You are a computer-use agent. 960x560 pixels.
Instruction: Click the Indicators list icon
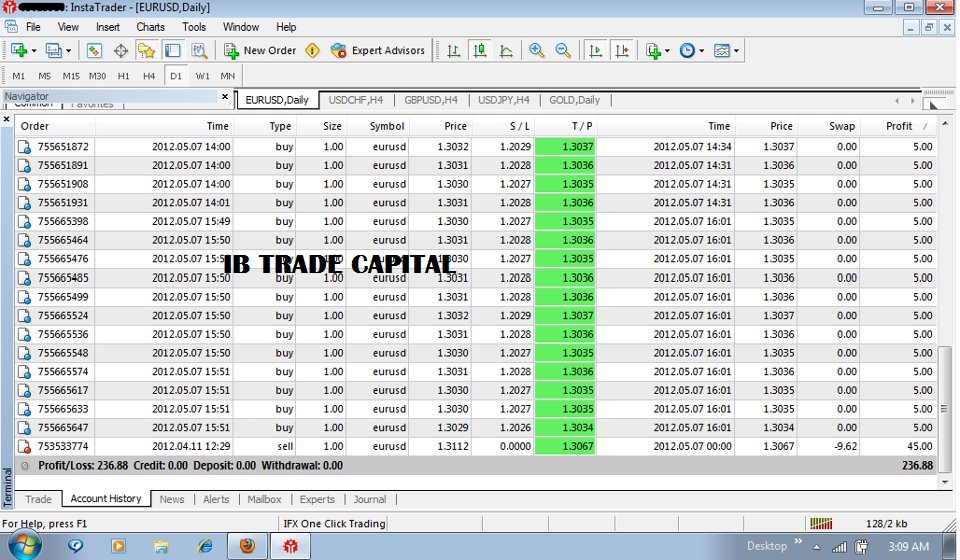click(x=653, y=51)
